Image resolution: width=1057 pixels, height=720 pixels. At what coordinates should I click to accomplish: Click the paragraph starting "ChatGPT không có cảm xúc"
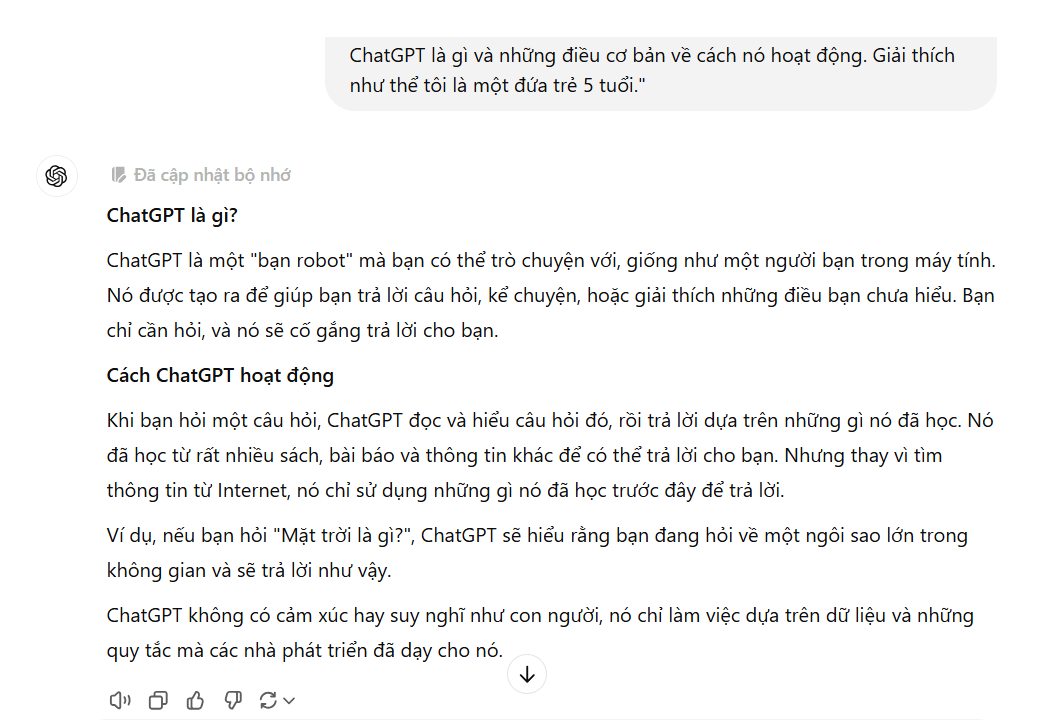coord(540,633)
